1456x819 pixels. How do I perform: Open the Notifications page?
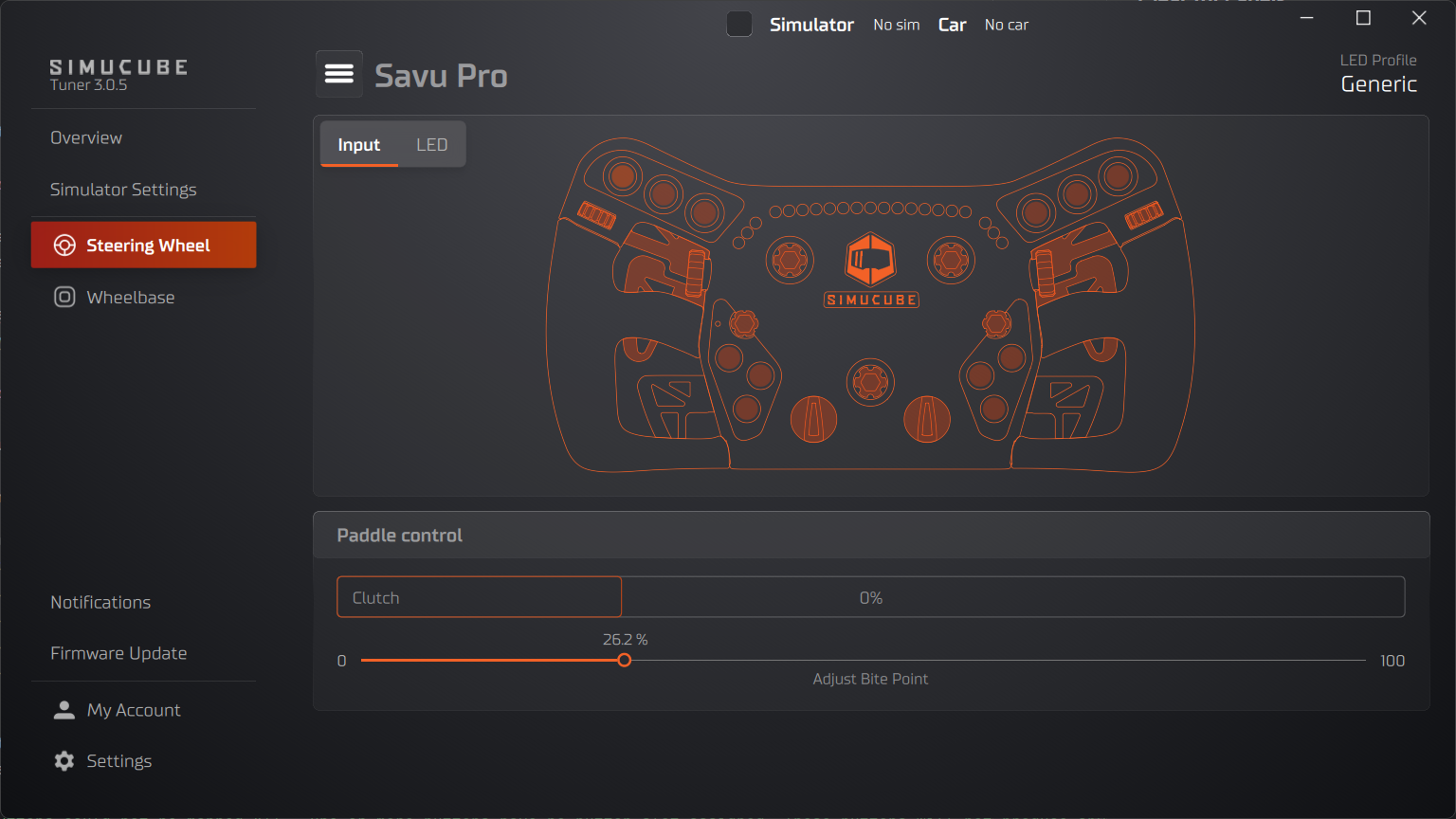pos(100,602)
